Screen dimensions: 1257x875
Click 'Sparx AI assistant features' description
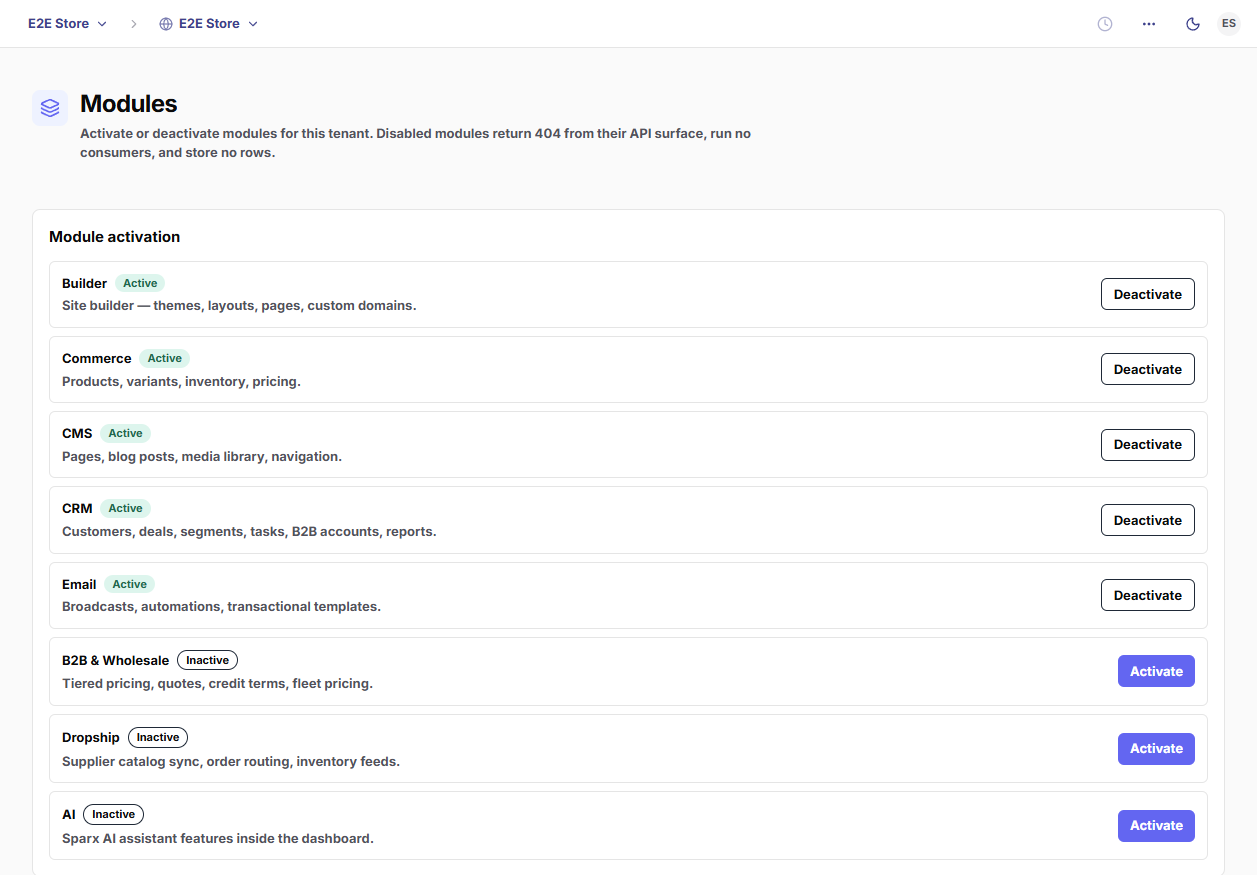[x=218, y=839]
